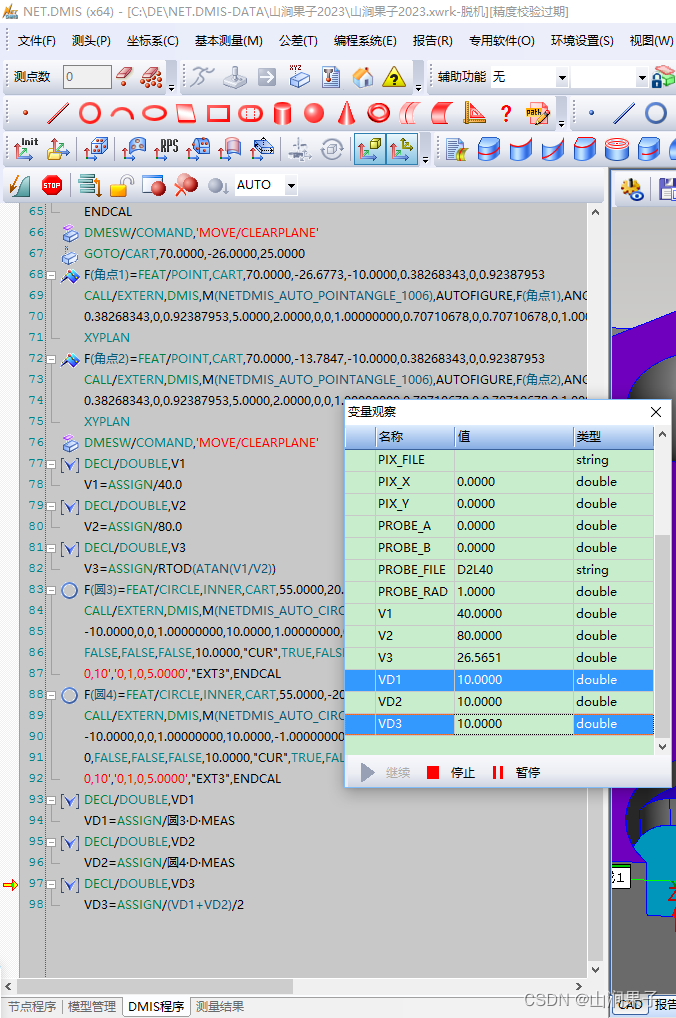The width and height of the screenshot is (676, 1018).
Task: Click the yellow warning triangle icon
Action: click(x=394, y=77)
